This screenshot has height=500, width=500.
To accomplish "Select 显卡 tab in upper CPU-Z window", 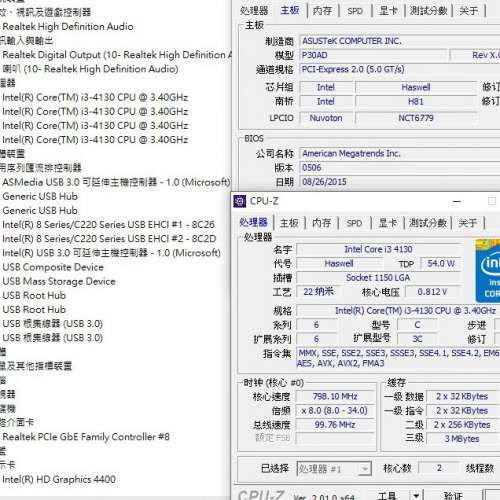I will click(388, 11).
